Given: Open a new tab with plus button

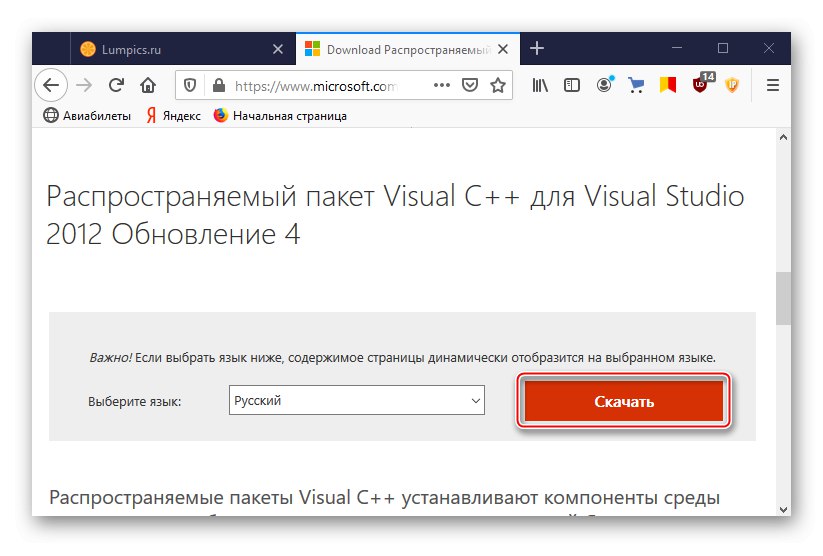Looking at the screenshot, I should (x=536, y=48).
